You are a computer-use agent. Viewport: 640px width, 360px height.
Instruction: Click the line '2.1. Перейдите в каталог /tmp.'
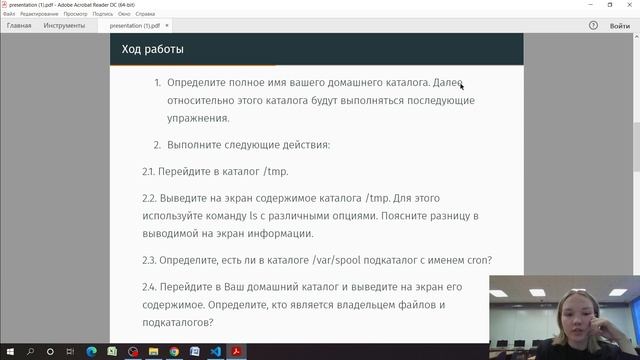[x=216, y=171]
